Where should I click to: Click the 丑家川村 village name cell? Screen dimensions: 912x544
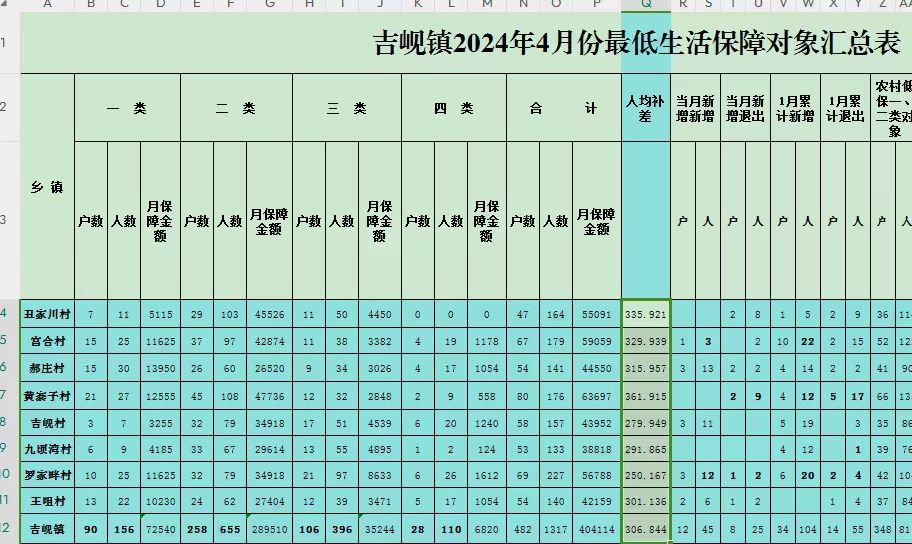pyautogui.click(x=47, y=315)
